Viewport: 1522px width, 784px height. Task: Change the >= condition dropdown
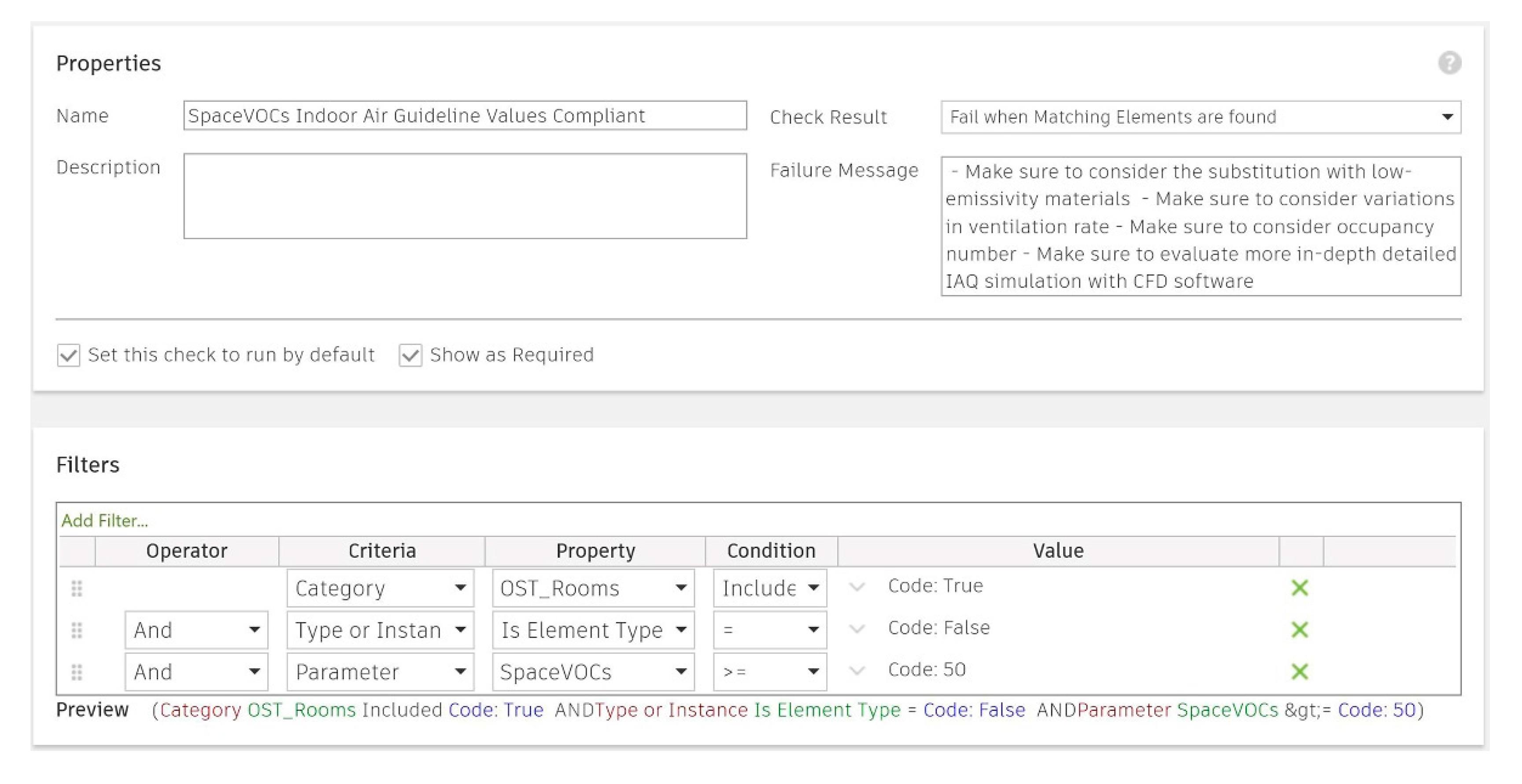(769, 672)
